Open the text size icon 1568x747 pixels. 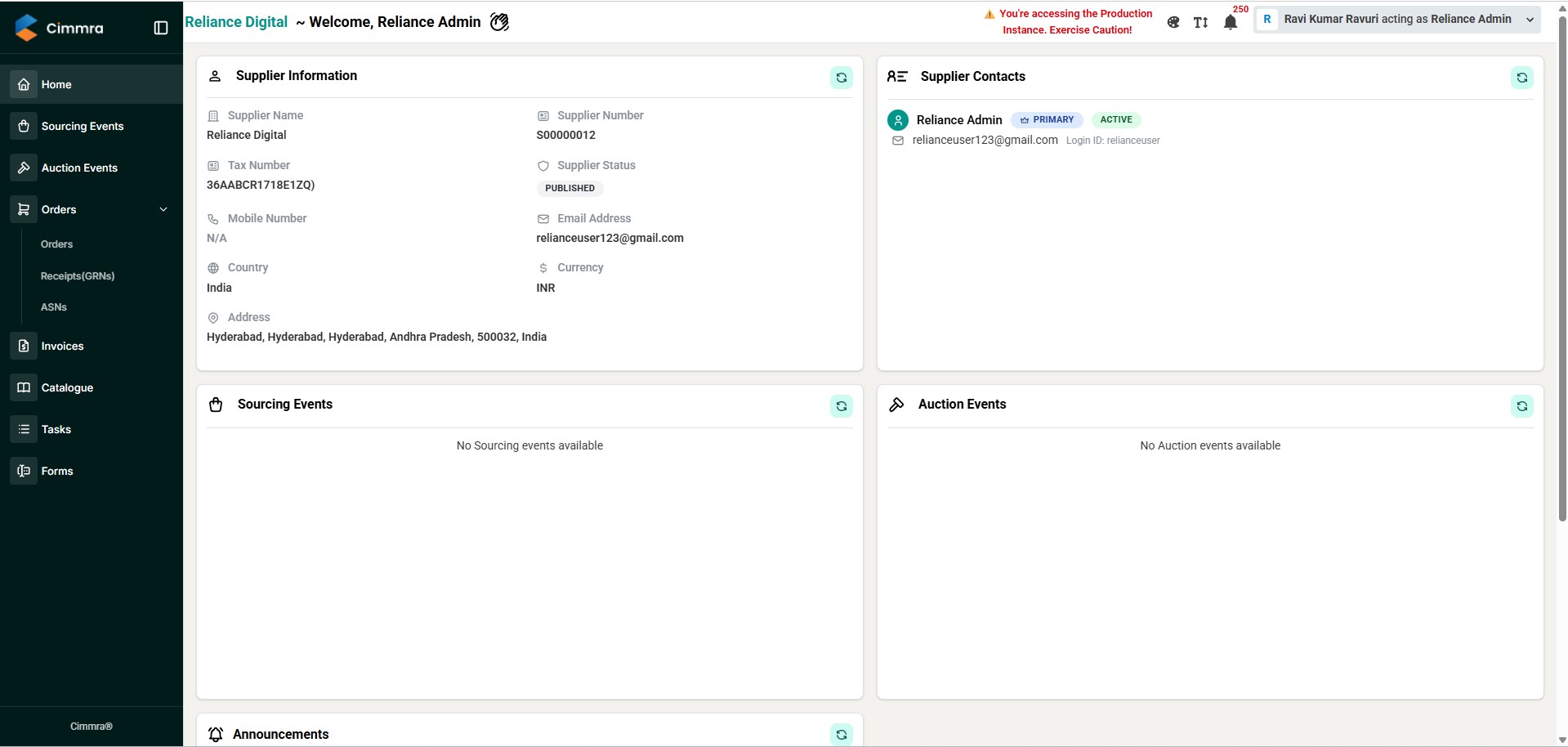(1200, 23)
